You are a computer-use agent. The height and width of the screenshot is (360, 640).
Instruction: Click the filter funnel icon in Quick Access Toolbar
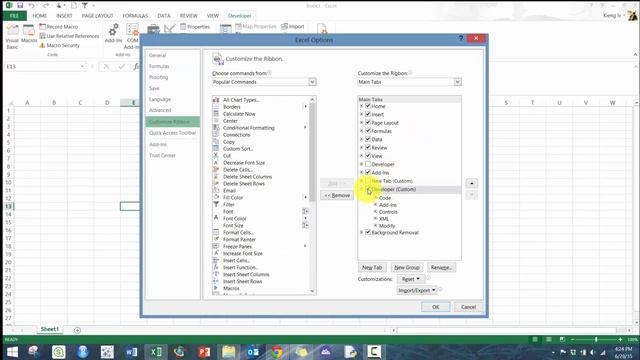click(85, 5)
